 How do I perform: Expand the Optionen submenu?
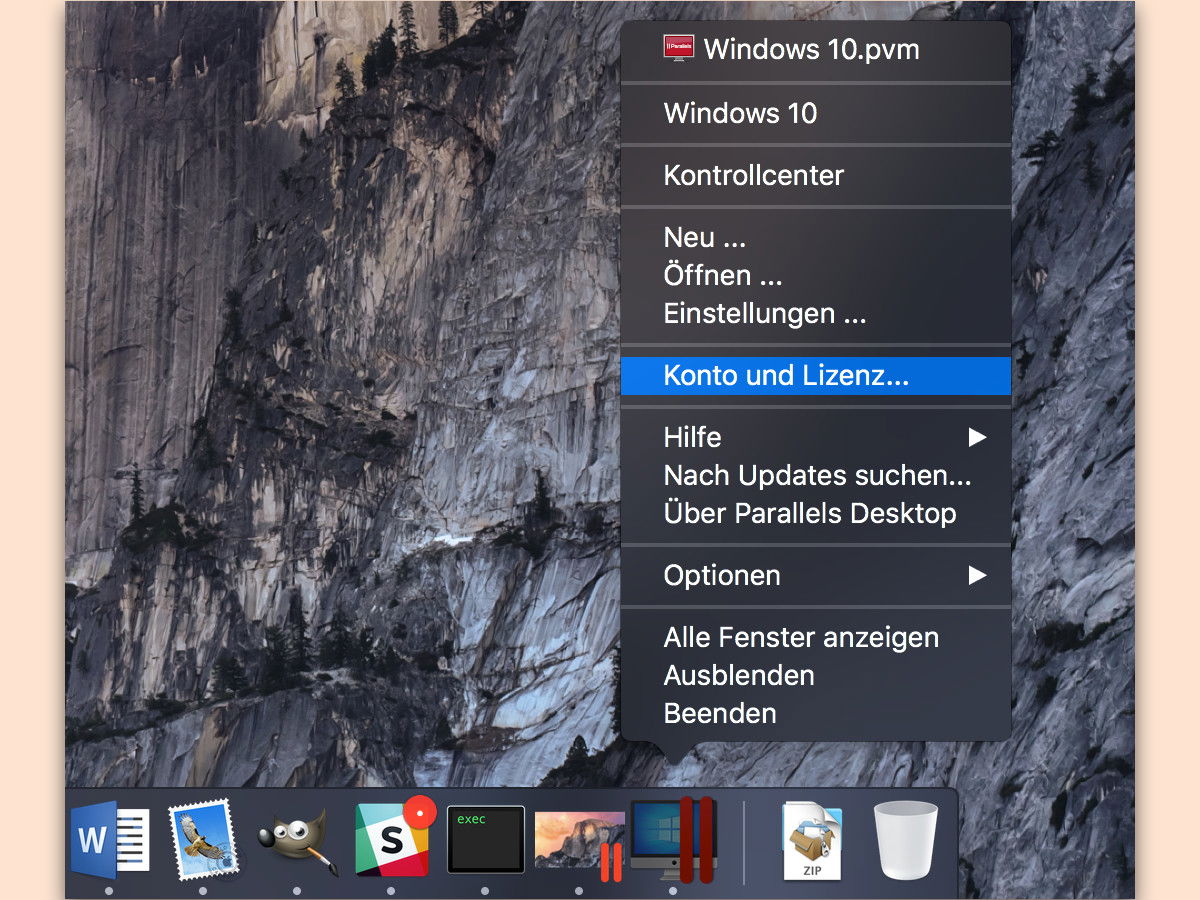[x=816, y=575]
